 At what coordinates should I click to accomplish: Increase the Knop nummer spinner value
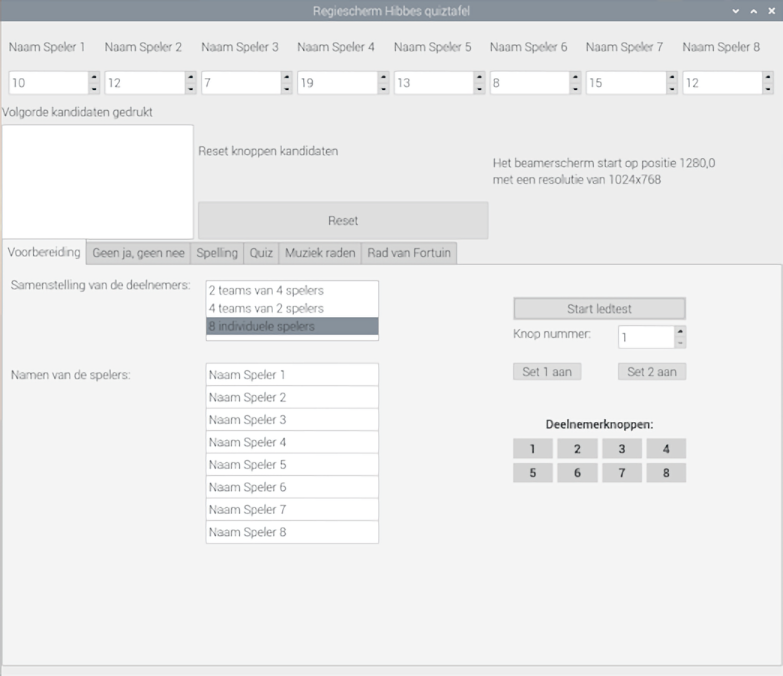point(680,332)
